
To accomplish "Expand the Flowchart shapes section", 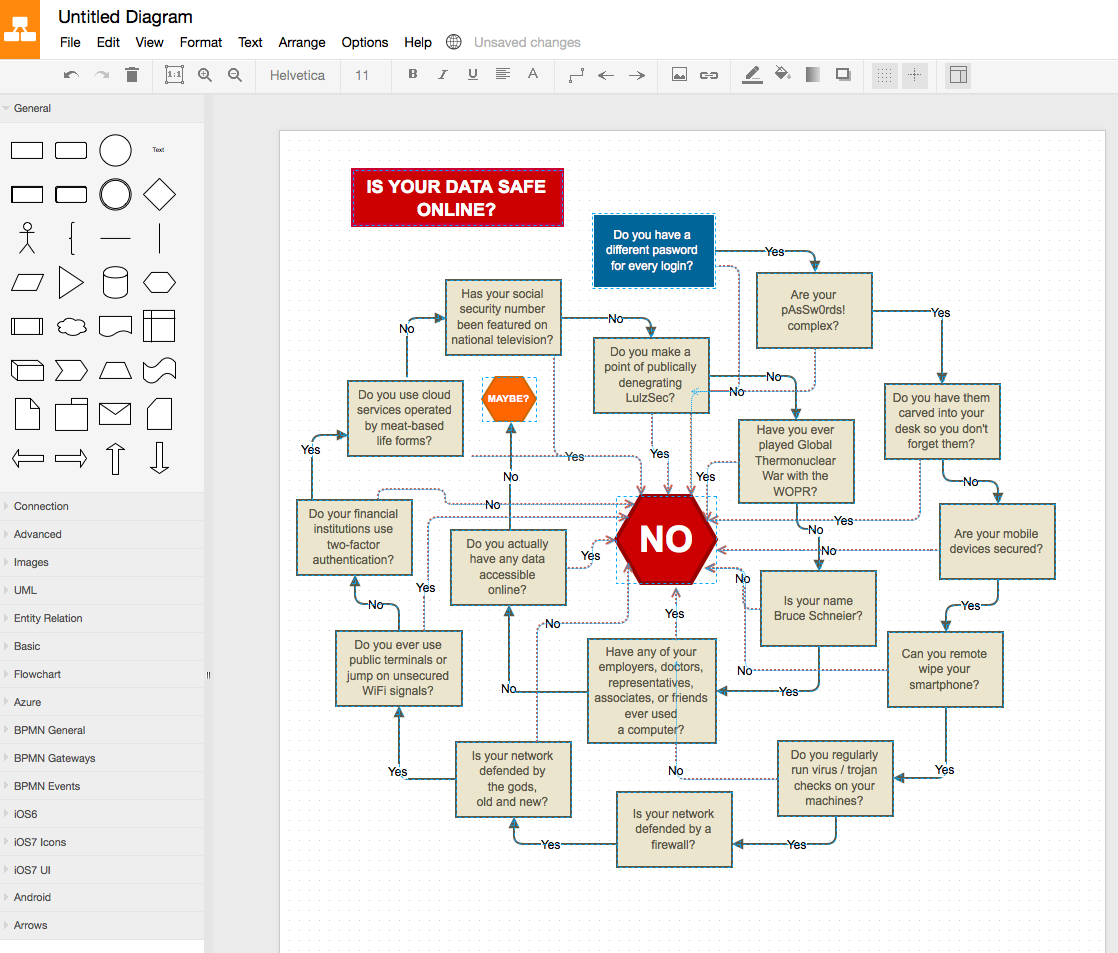I will 37,674.
